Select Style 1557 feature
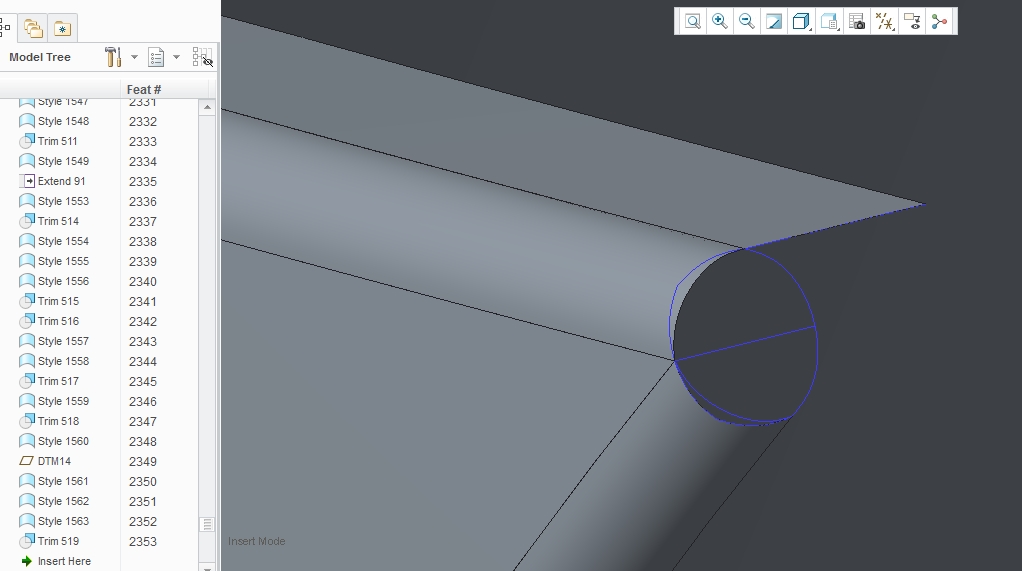This screenshot has width=1022, height=571. 63,341
